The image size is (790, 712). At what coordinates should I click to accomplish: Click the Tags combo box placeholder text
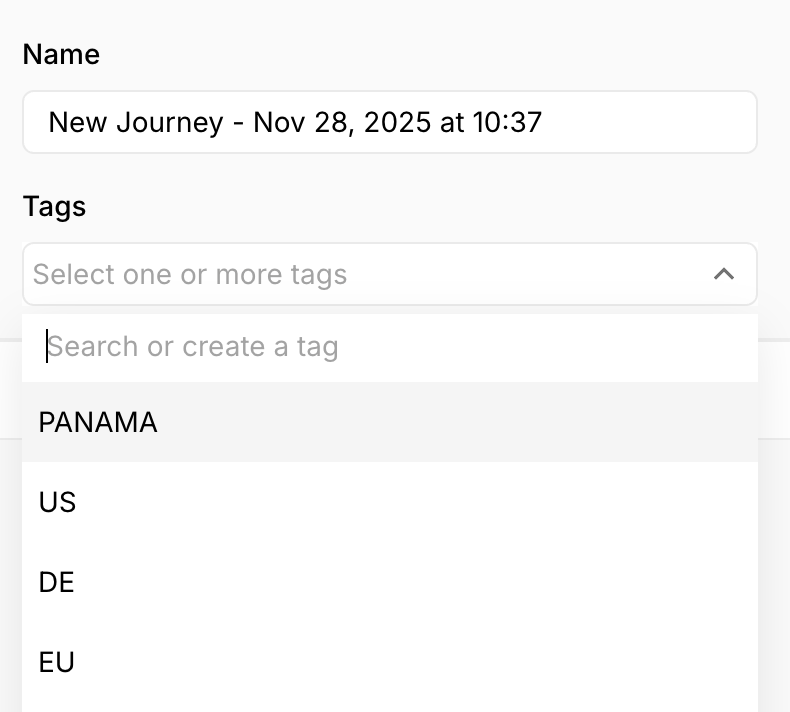point(190,274)
